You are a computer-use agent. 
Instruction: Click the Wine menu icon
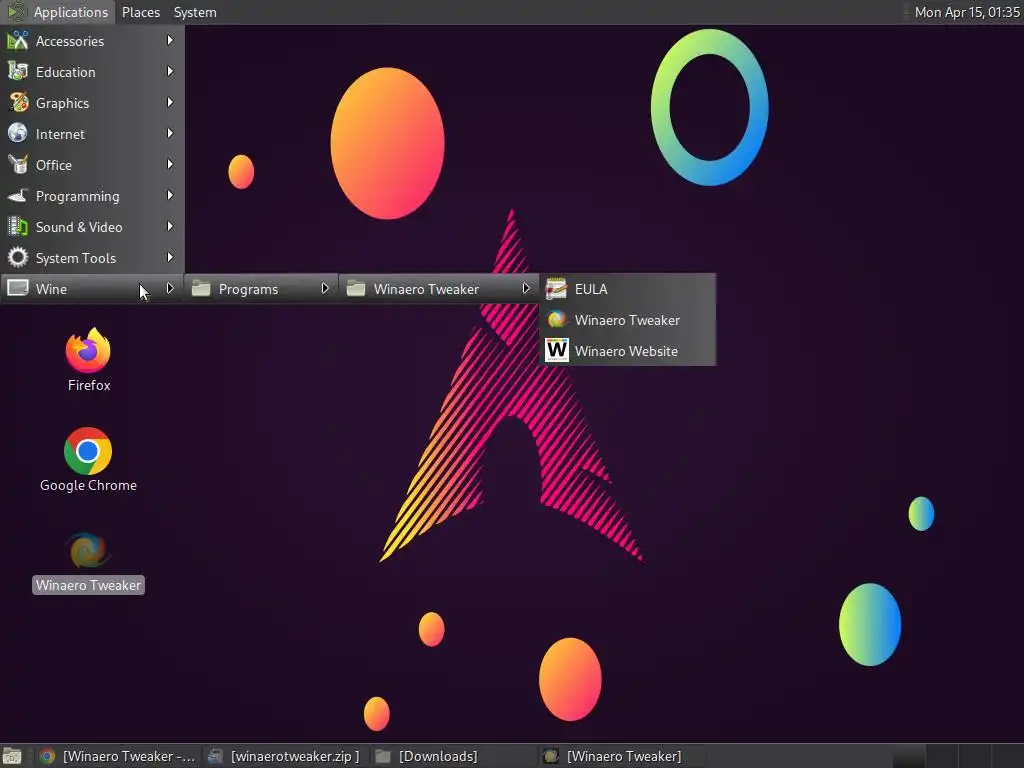pos(18,288)
